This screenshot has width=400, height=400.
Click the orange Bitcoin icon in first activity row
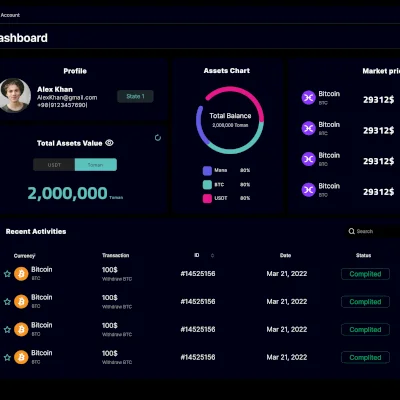(21, 274)
